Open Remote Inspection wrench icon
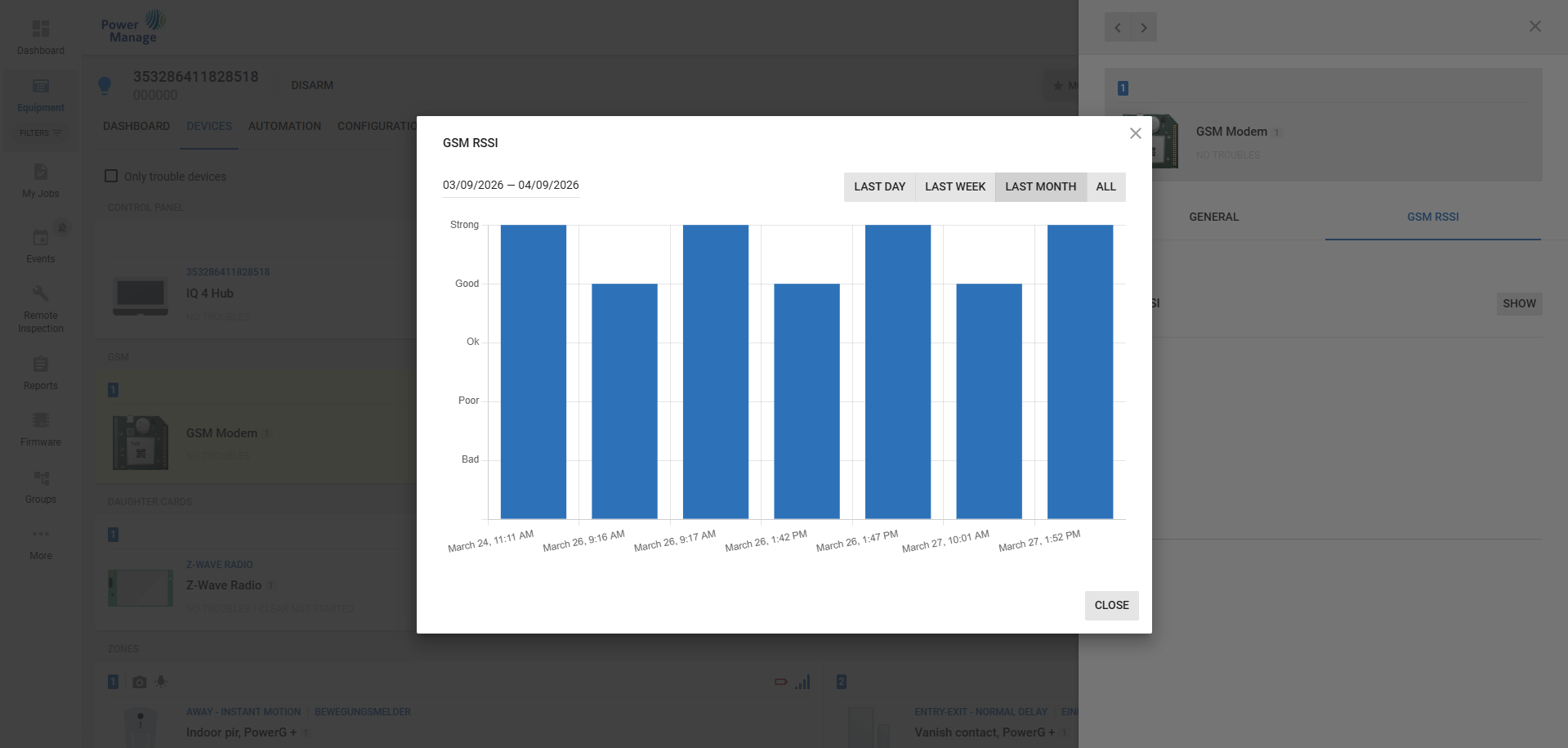The width and height of the screenshot is (1568, 748). (40, 293)
